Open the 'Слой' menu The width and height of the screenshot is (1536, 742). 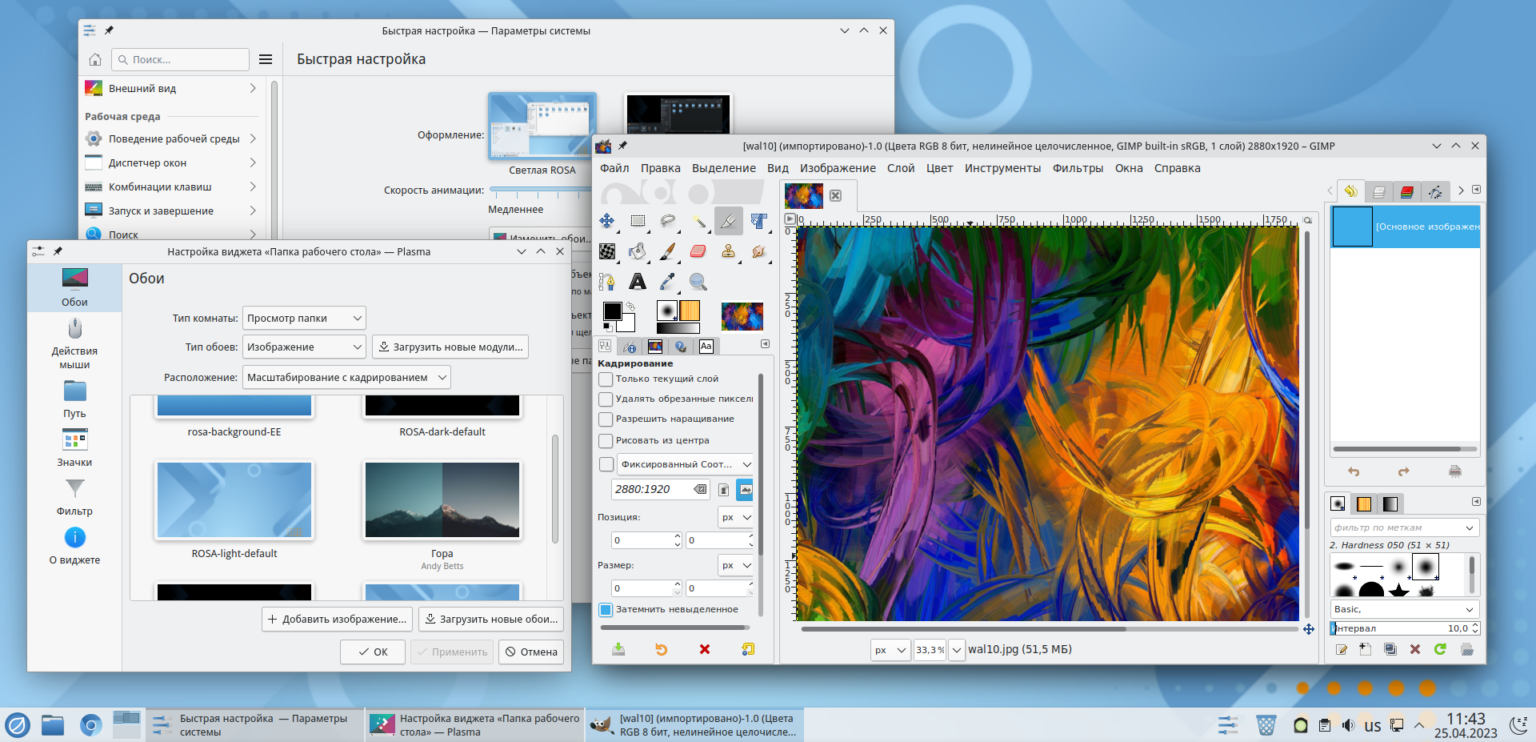point(900,168)
